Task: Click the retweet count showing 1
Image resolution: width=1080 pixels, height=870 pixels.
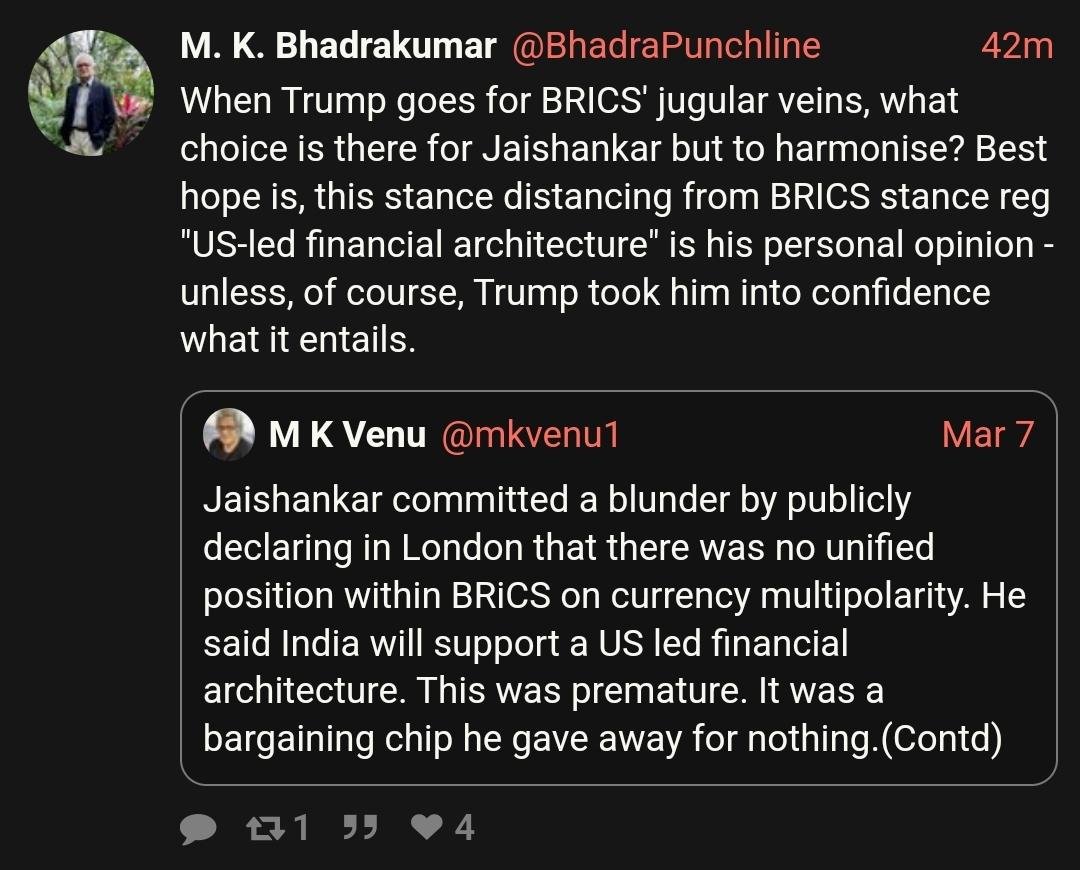Action: (300, 828)
